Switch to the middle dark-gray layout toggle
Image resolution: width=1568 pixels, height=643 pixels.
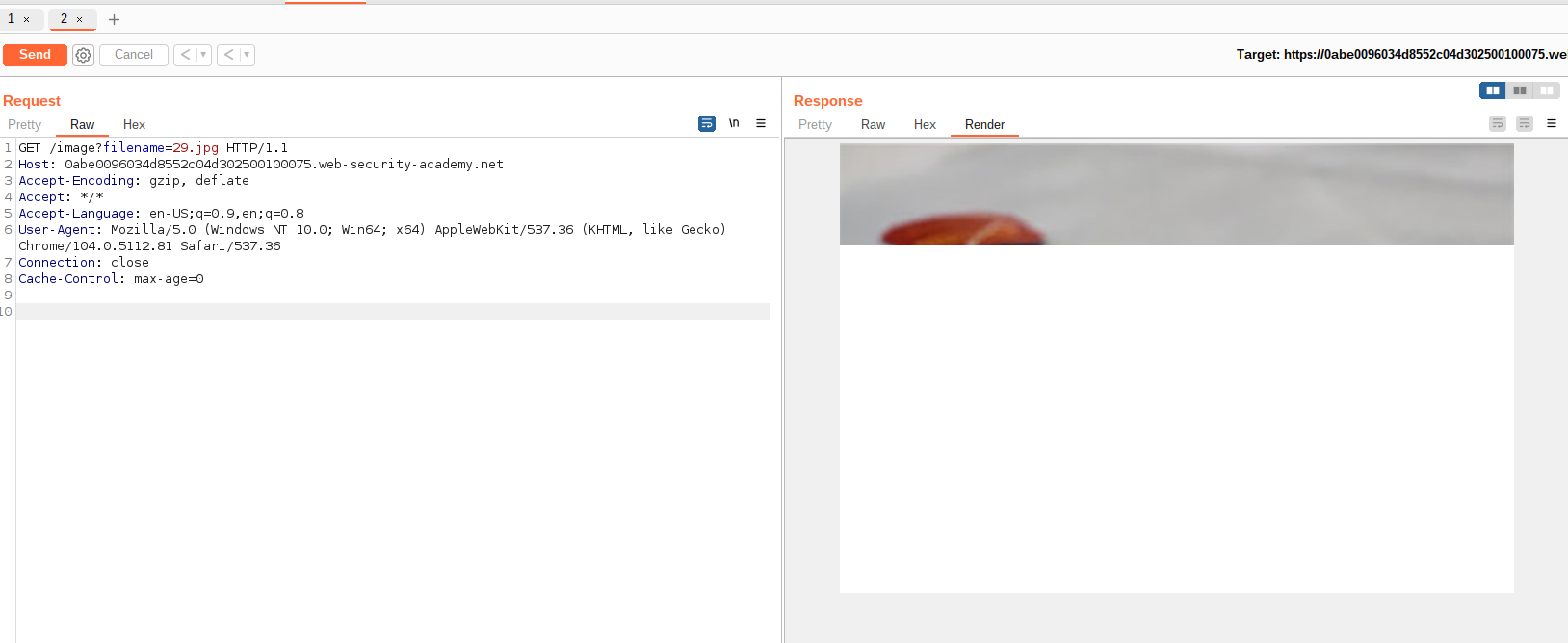click(x=1520, y=90)
